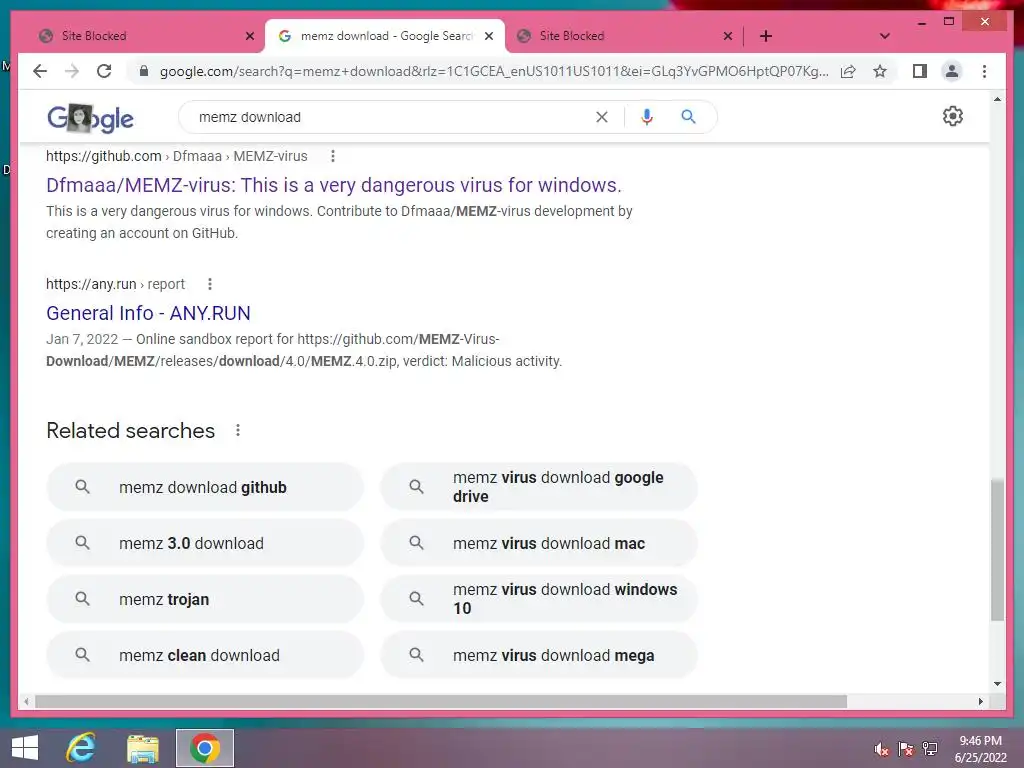Reload the Google search page
Image resolution: width=1024 pixels, height=768 pixels.
click(x=104, y=71)
